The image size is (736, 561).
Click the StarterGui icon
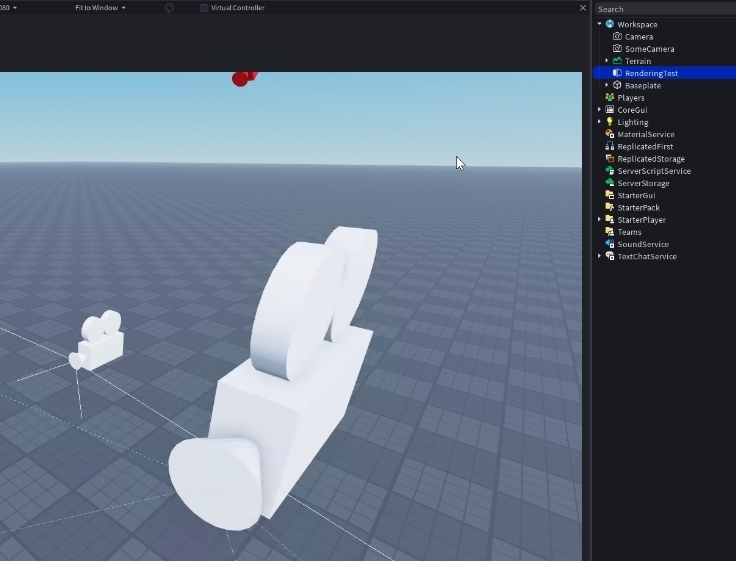pyautogui.click(x=610, y=195)
